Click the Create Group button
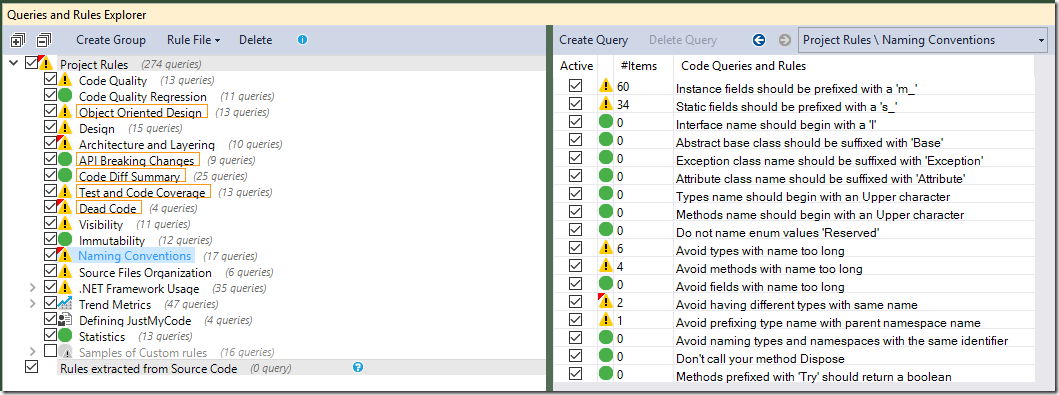This screenshot has height=395, width=1059. (x=111, y=40)
